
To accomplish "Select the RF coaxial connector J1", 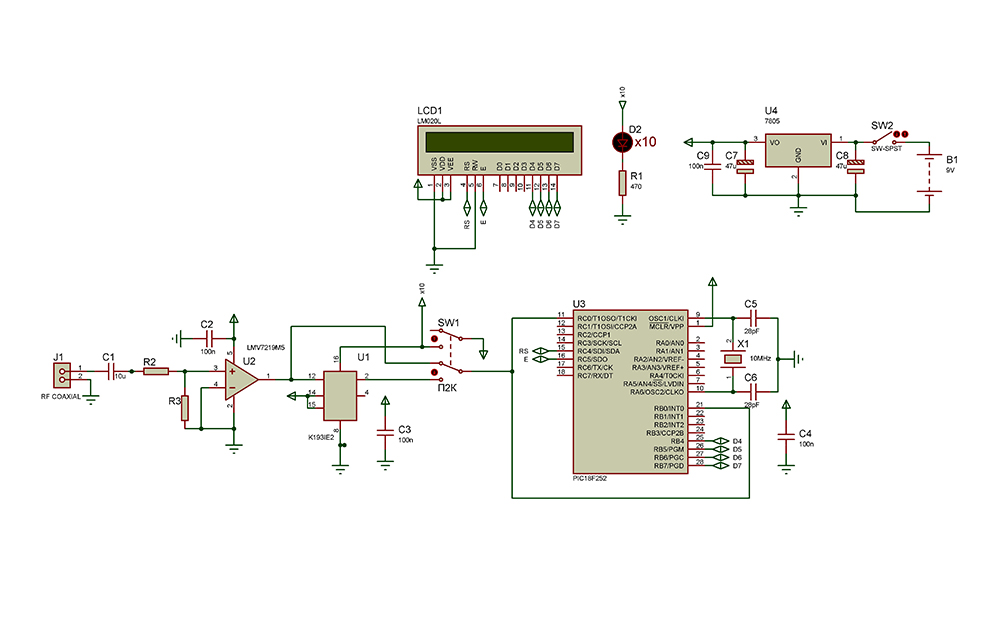I will pyautogui.click(x=63, y=373).
